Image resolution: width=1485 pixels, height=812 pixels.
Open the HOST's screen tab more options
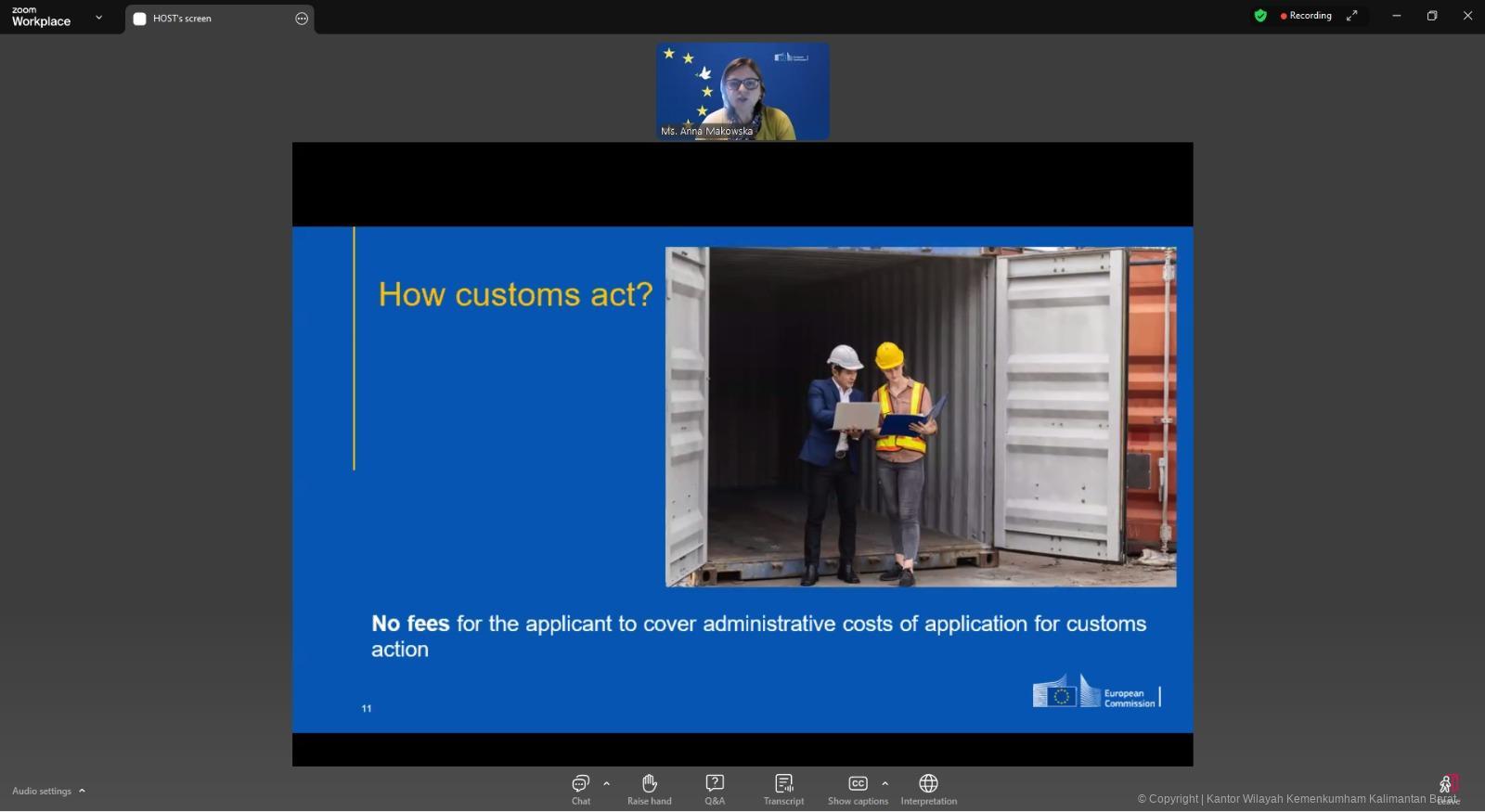click(x=302, y=19)
